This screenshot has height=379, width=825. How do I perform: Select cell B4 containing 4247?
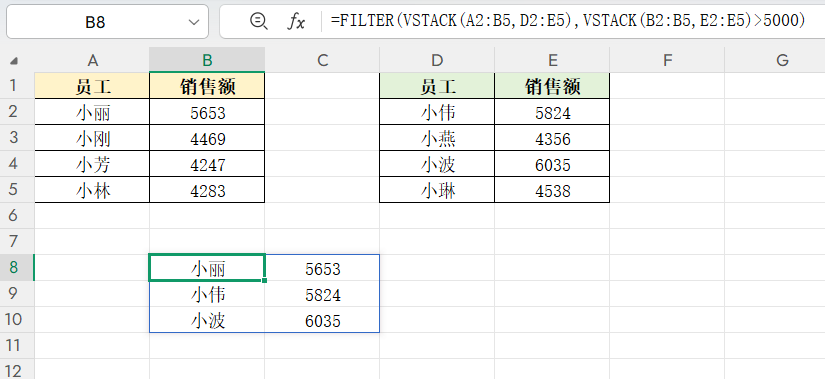point(207,164)
